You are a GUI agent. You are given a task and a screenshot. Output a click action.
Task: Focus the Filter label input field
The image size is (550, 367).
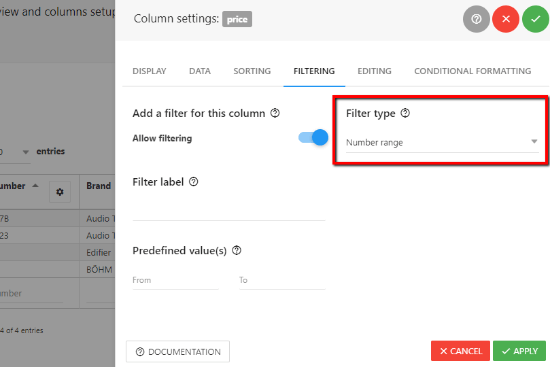(x=229, y=211)
